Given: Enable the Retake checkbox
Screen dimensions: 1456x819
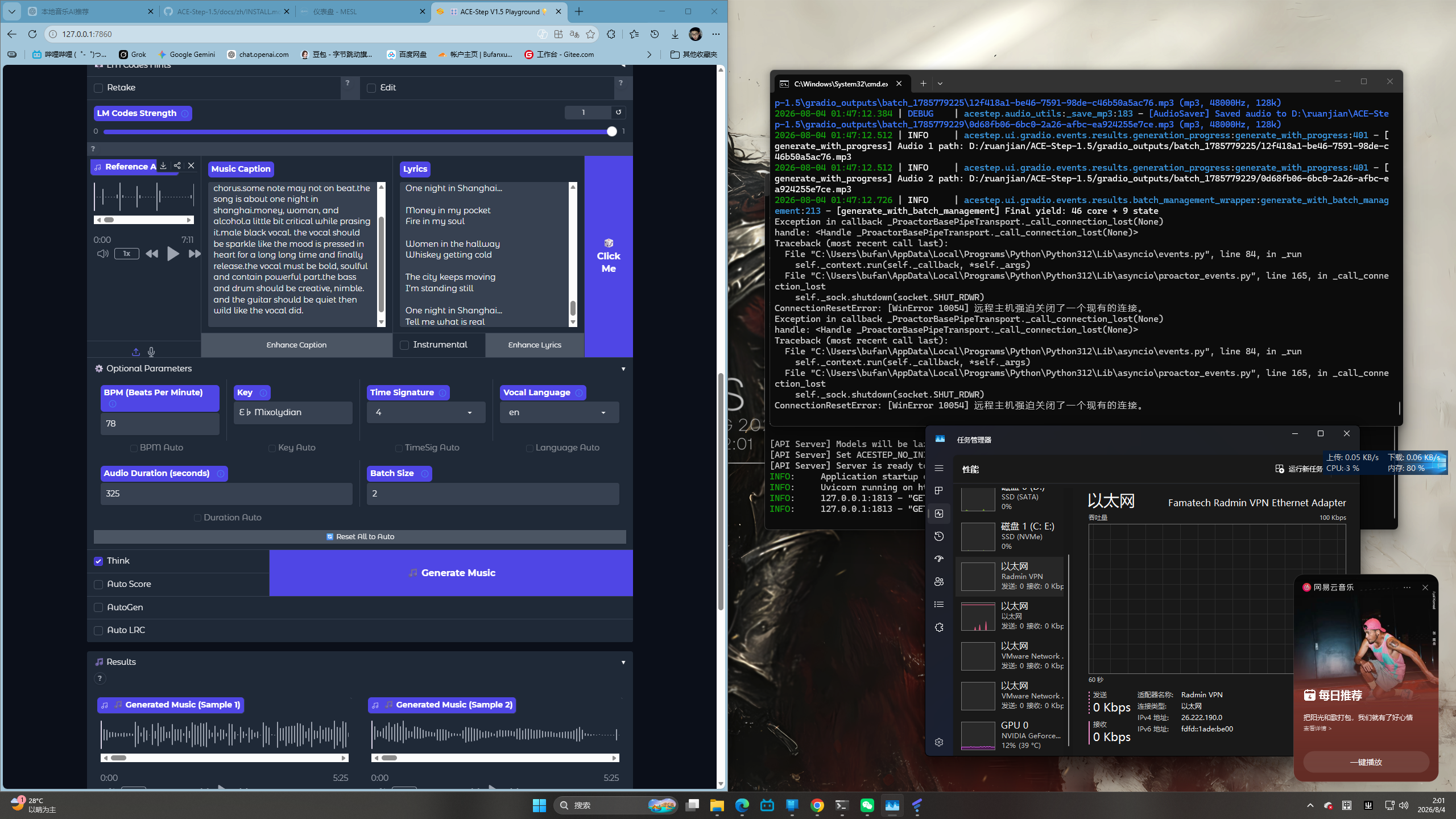Looking at the screenshot, I should point(98,88).
